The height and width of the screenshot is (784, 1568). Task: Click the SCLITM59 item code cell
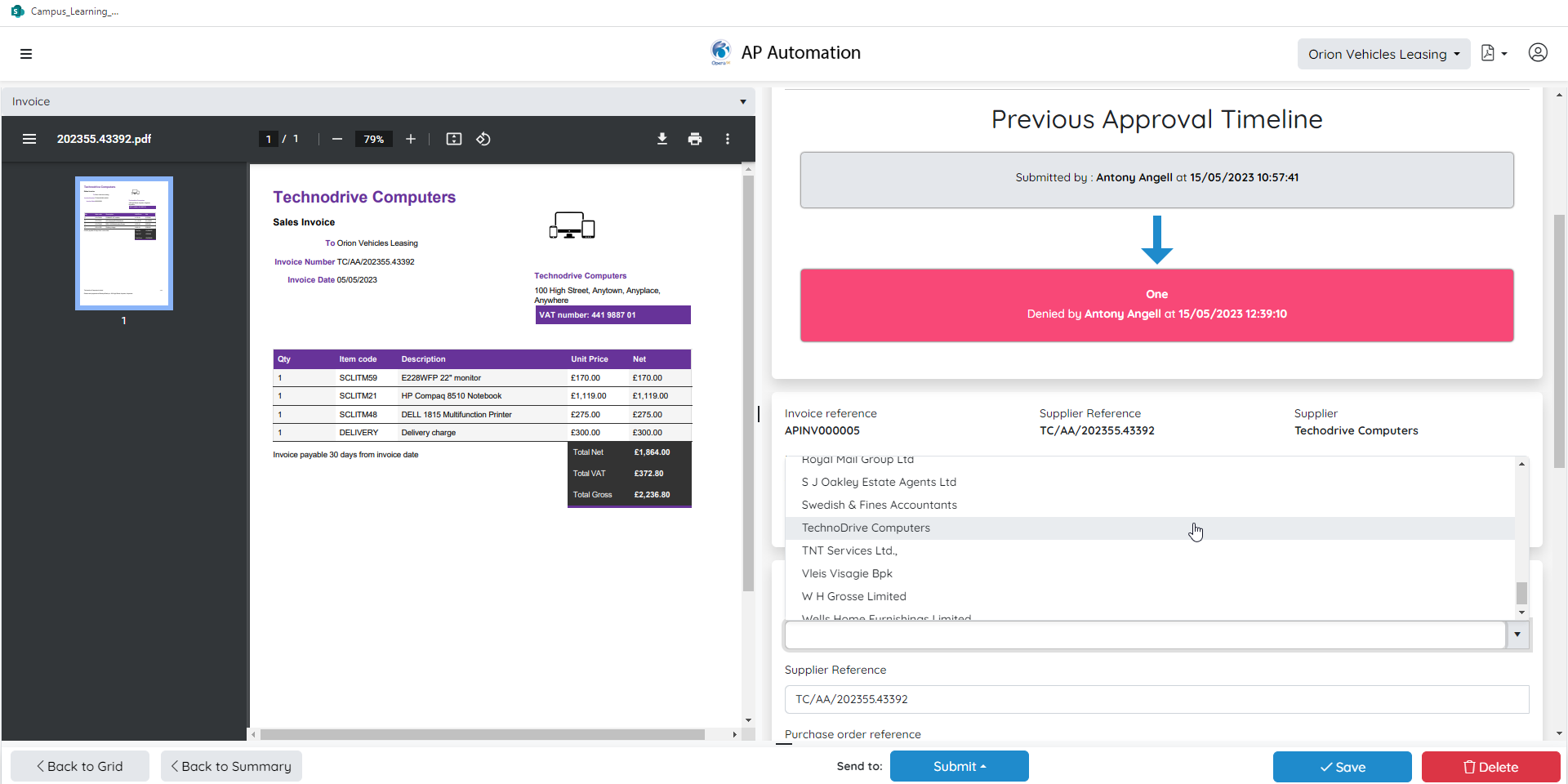click(x=358, y=378)
